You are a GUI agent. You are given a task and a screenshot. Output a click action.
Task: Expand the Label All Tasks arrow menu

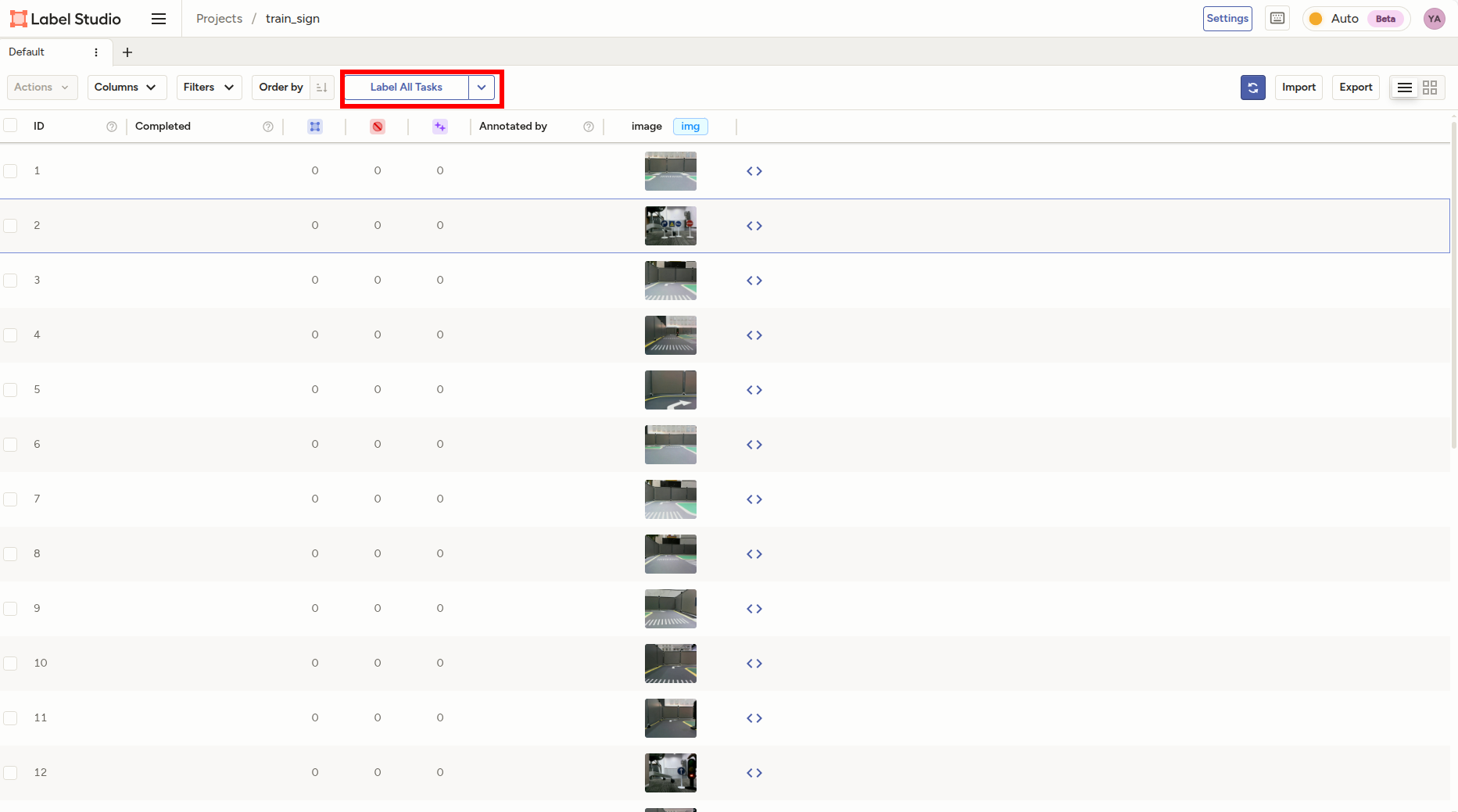[482, 88]
